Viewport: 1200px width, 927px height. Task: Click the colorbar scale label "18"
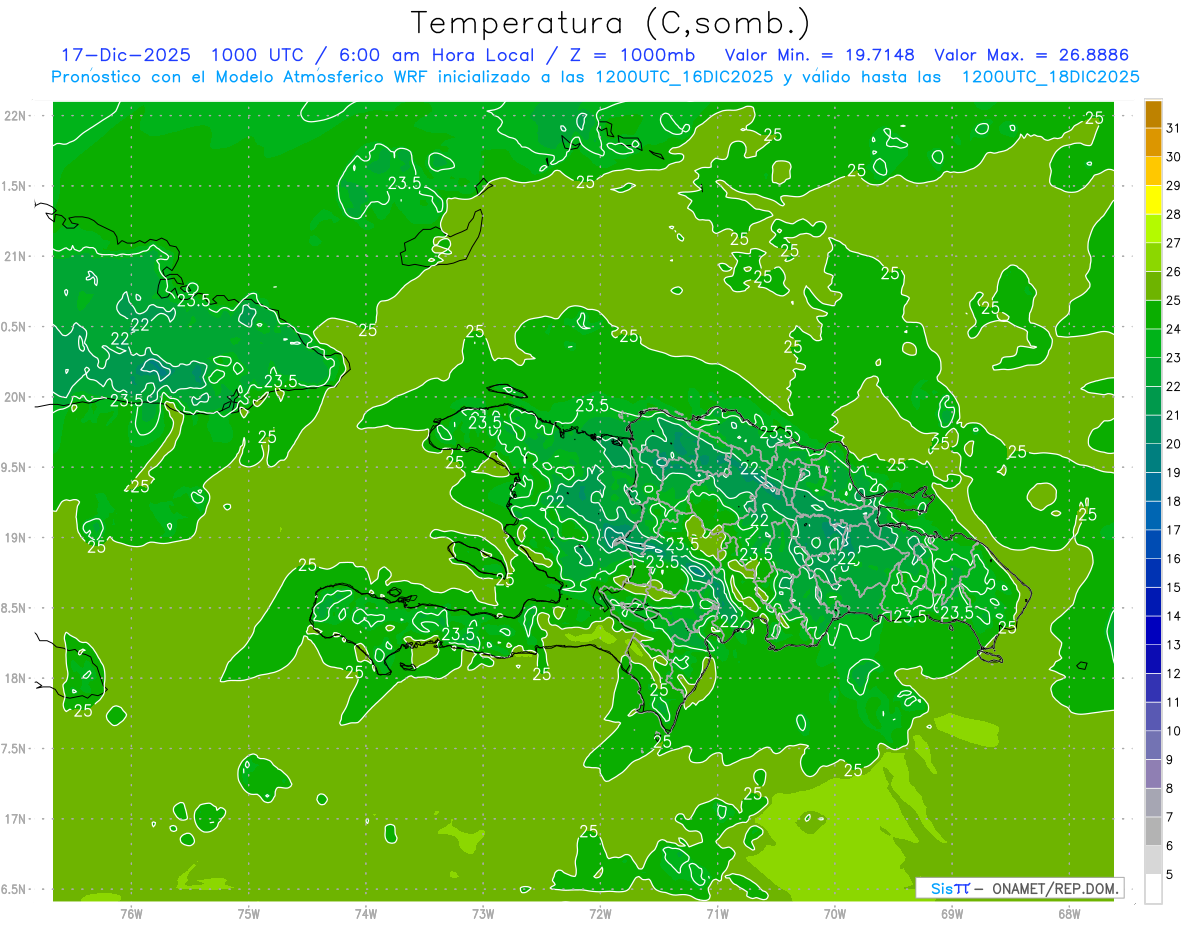pyautogui.click(x=1174, y=502)
